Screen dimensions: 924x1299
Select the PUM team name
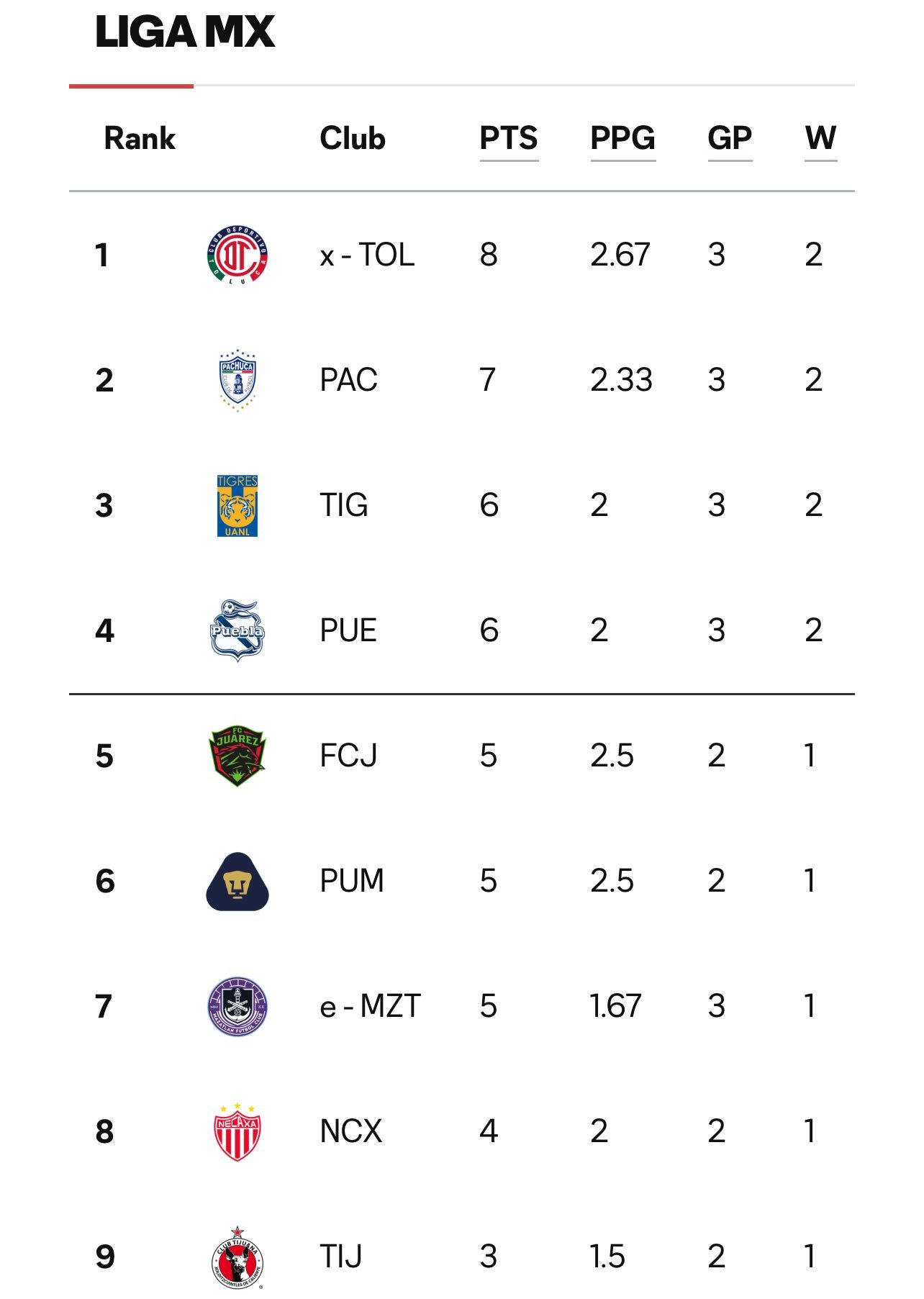click(352, 881)
